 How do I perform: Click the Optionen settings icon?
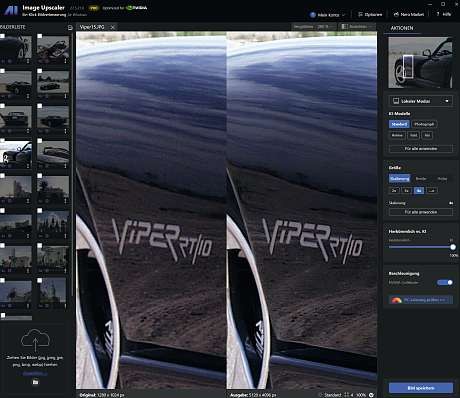point(360,14)
